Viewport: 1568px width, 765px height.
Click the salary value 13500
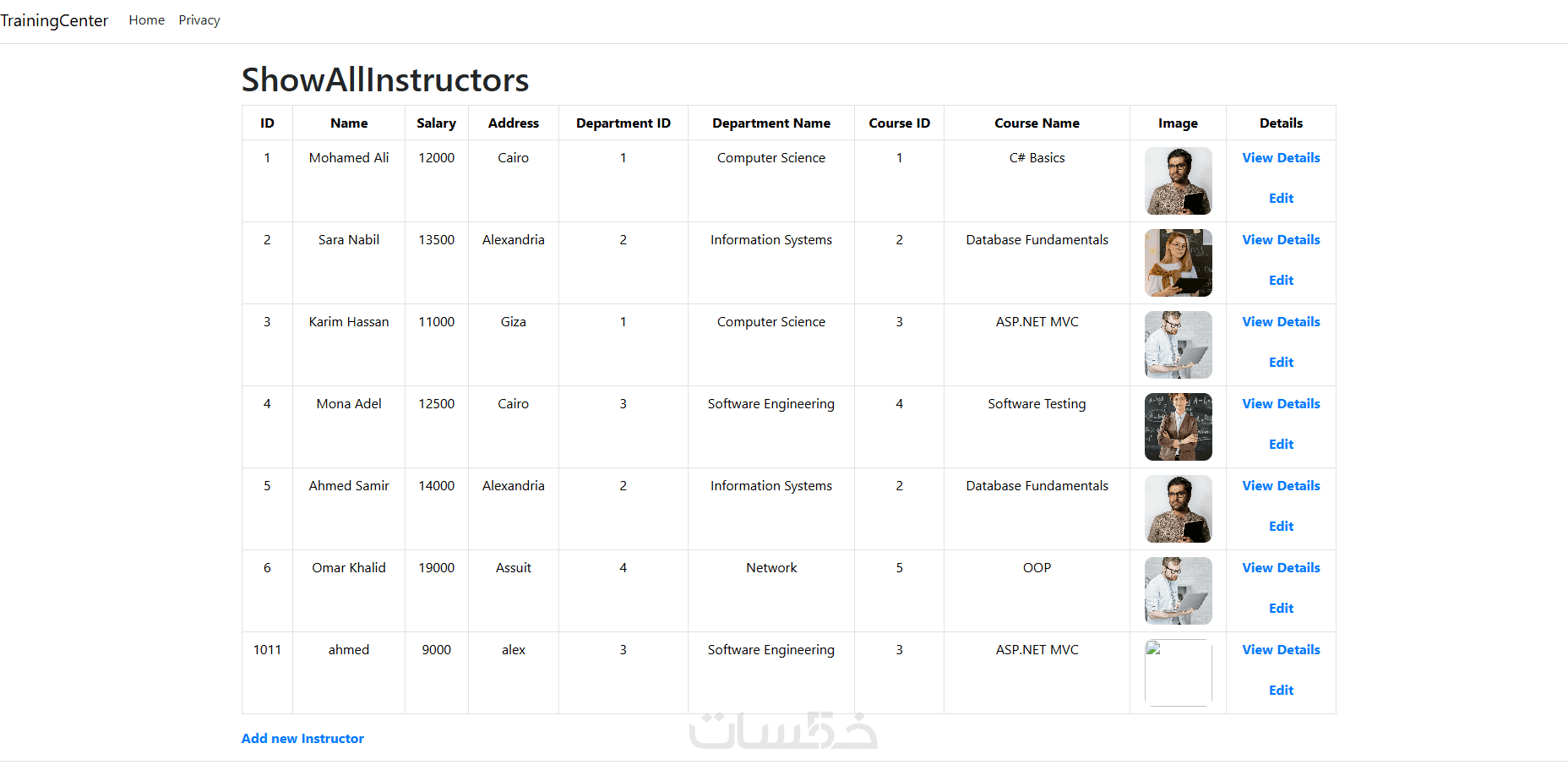(x=436, y=240)
